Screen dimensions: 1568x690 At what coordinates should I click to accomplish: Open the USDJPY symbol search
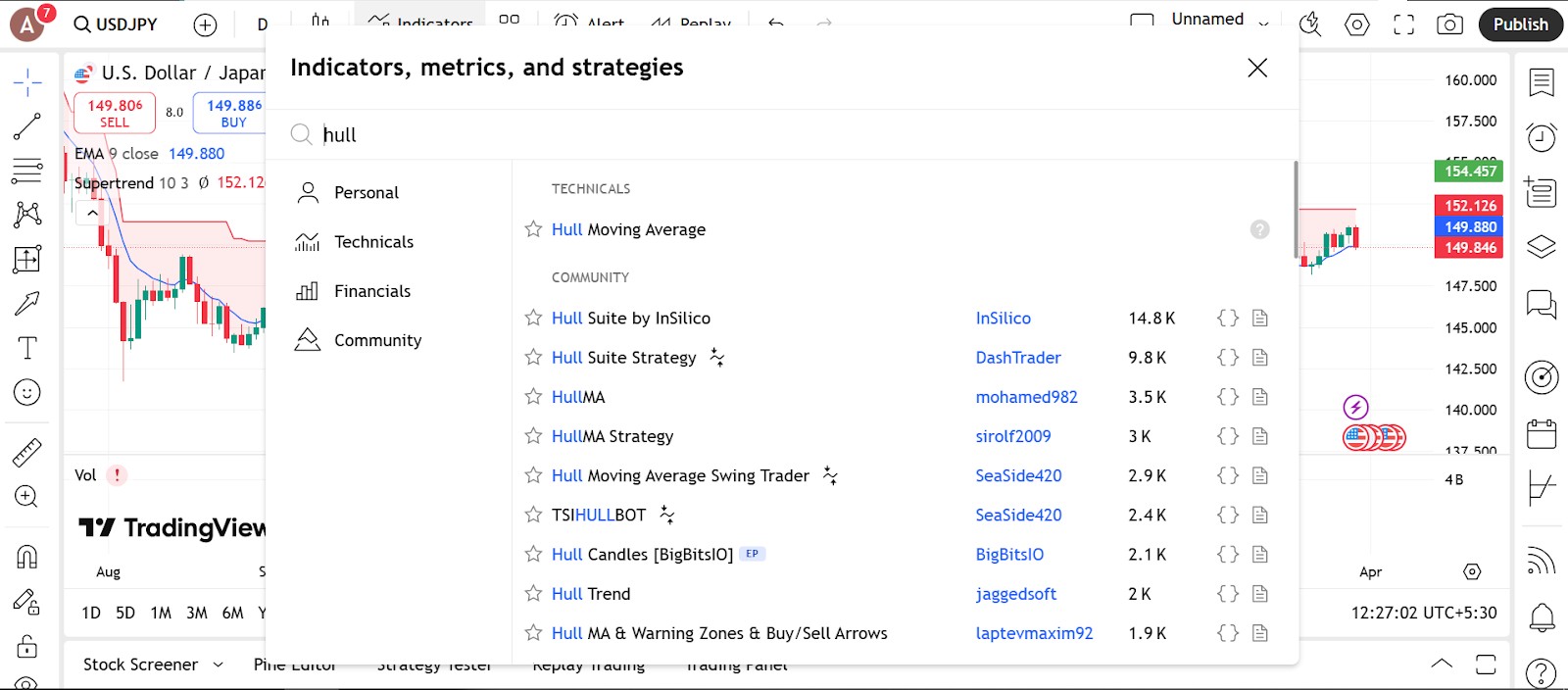pyautogui.click(x=116, y=25)
